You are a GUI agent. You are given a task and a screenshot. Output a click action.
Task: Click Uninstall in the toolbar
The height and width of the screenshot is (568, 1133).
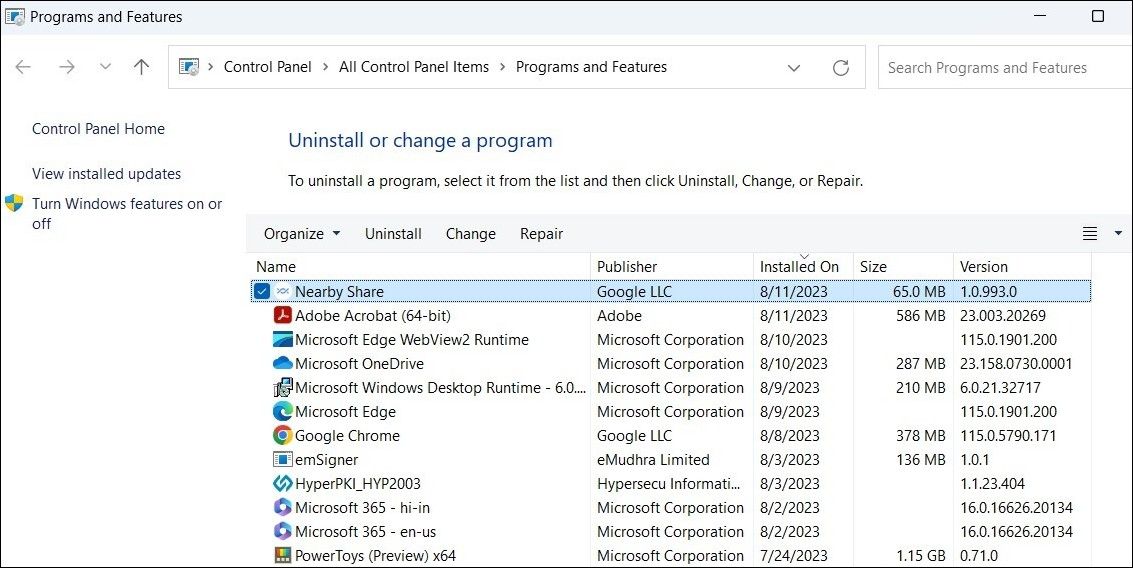click(x=393, y=234)
